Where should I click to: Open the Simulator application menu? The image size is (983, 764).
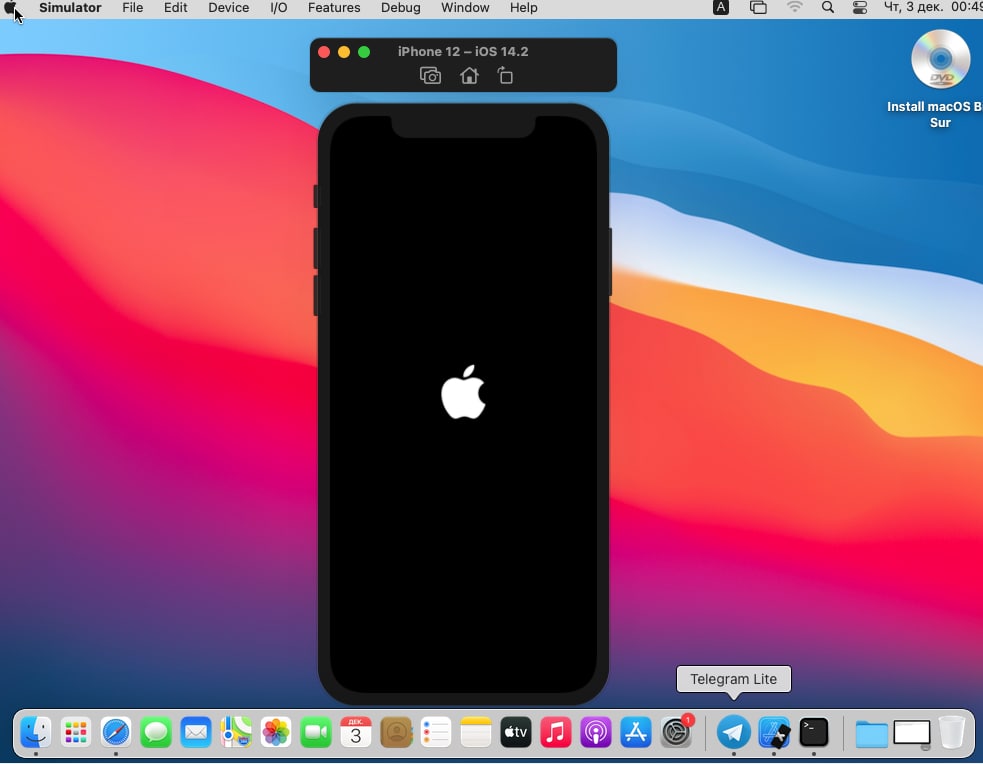click(70, 8)
